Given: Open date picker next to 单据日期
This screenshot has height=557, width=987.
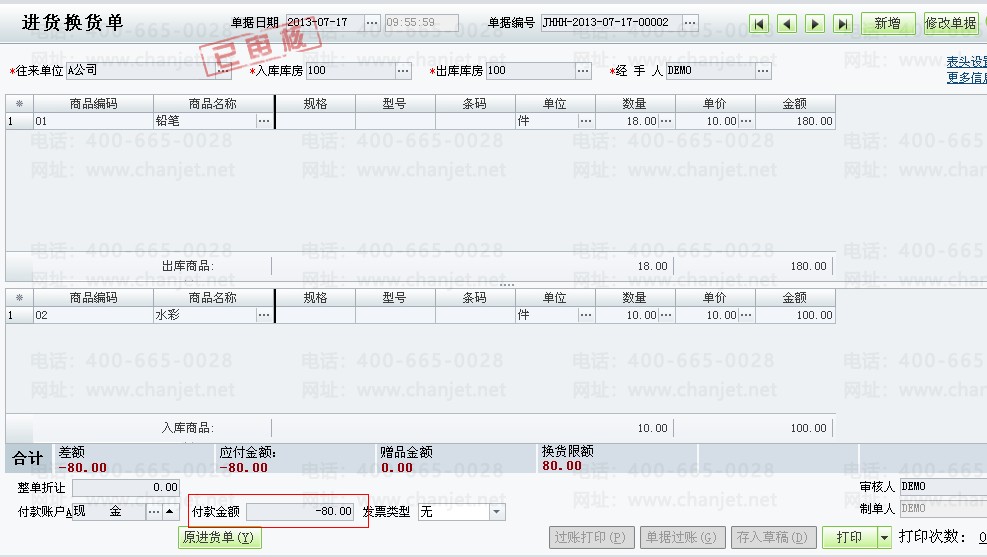Looking at the screenshot, I should click(372, 23).
